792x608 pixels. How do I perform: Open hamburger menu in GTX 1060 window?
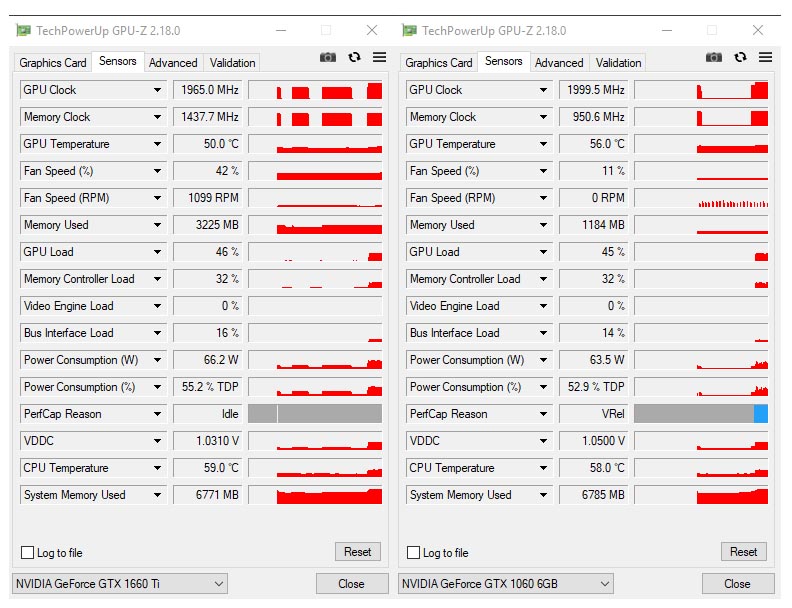pos(765,57)
